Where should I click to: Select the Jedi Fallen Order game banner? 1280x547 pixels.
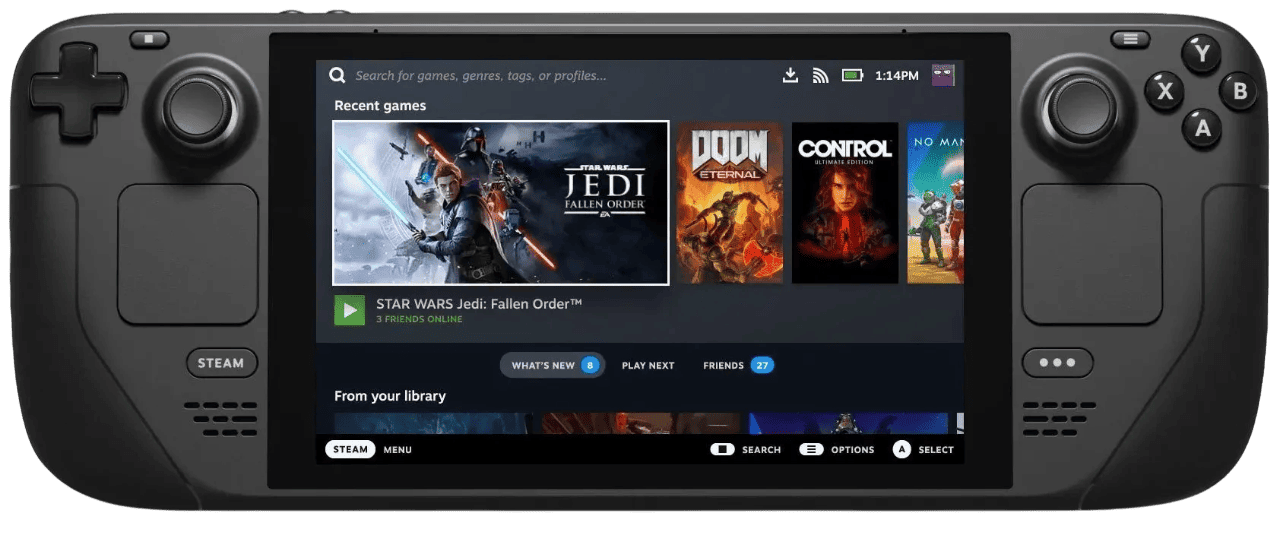[501, 203]
